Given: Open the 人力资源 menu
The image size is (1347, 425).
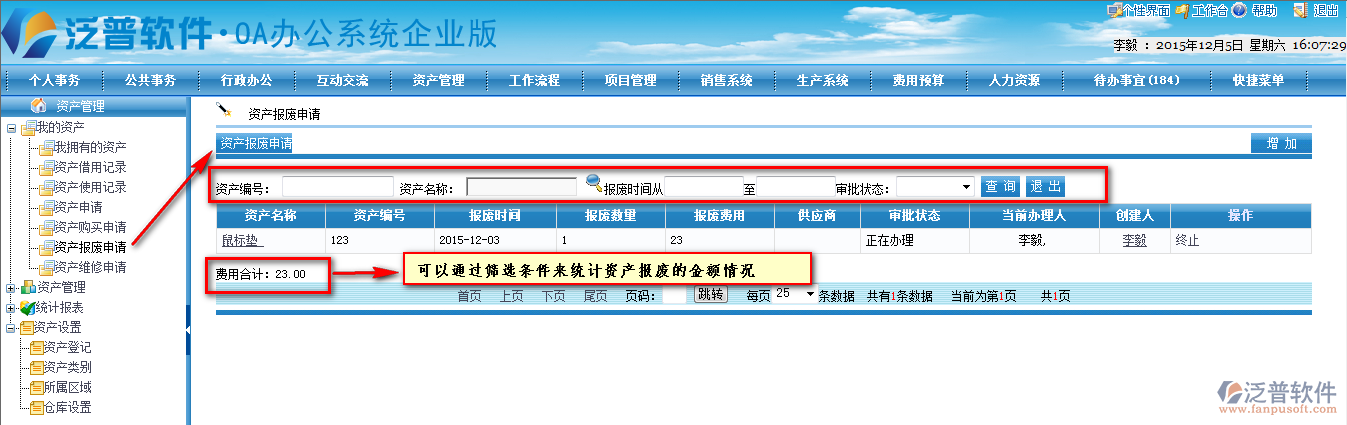Looking at the screenshot, I should 1014,81.
